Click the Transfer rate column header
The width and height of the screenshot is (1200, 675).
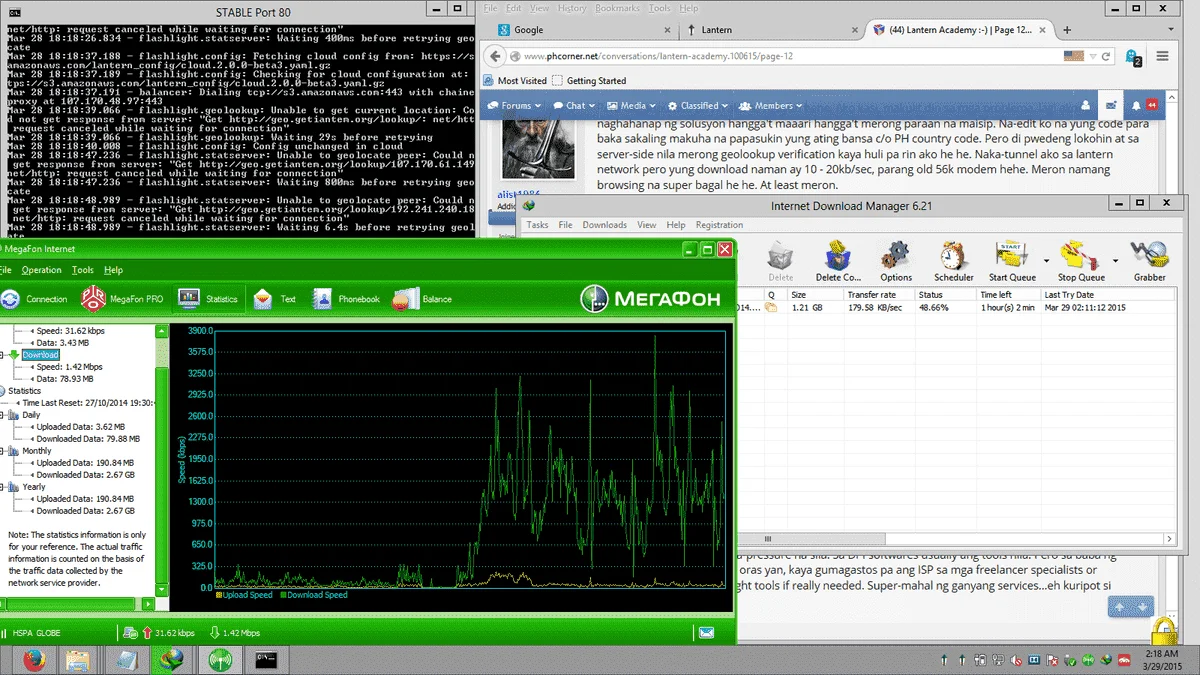[880, 295]
